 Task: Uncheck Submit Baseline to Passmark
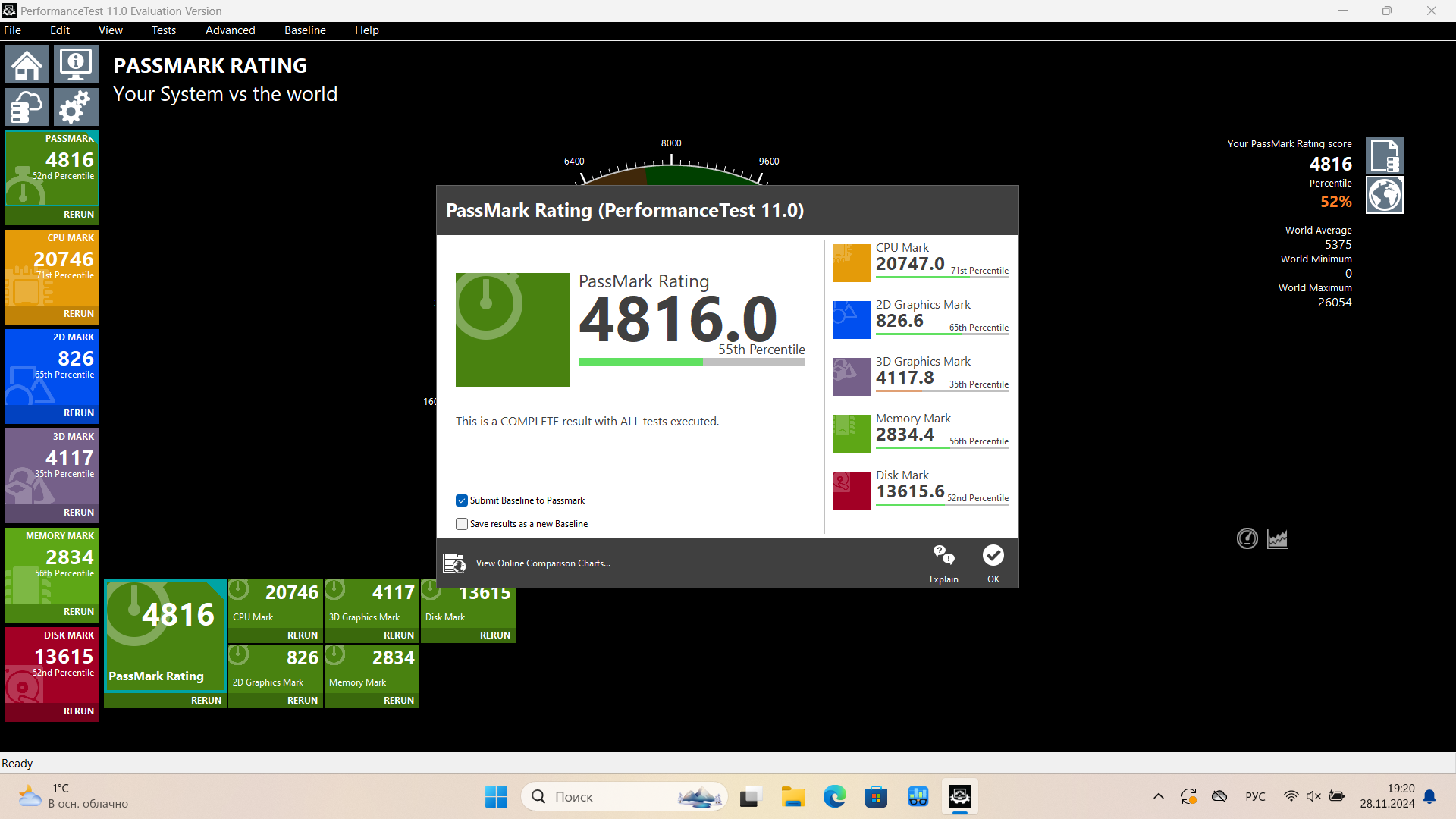(x=462, y=500)
